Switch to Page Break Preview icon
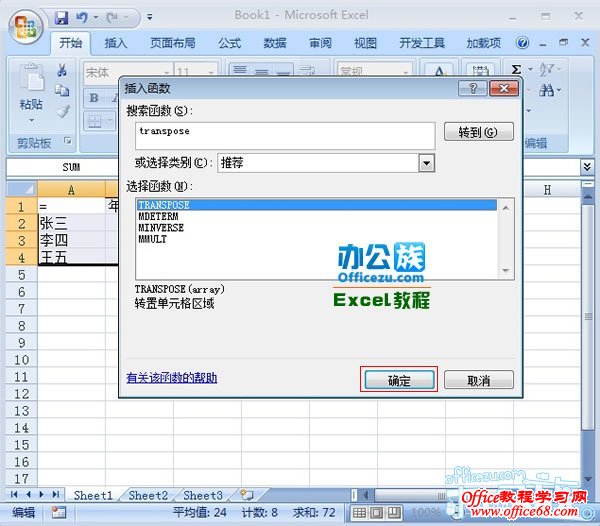Viewport: 600px width, 526px height. coord(394,513)
